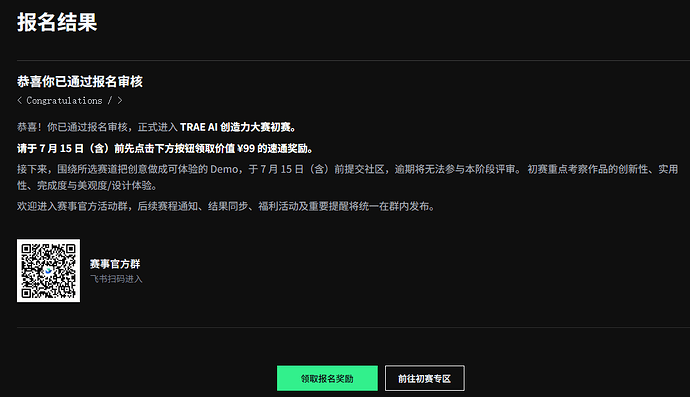Select the 报名结果 page heading
The image size is (690, 397).
[57, 22]
